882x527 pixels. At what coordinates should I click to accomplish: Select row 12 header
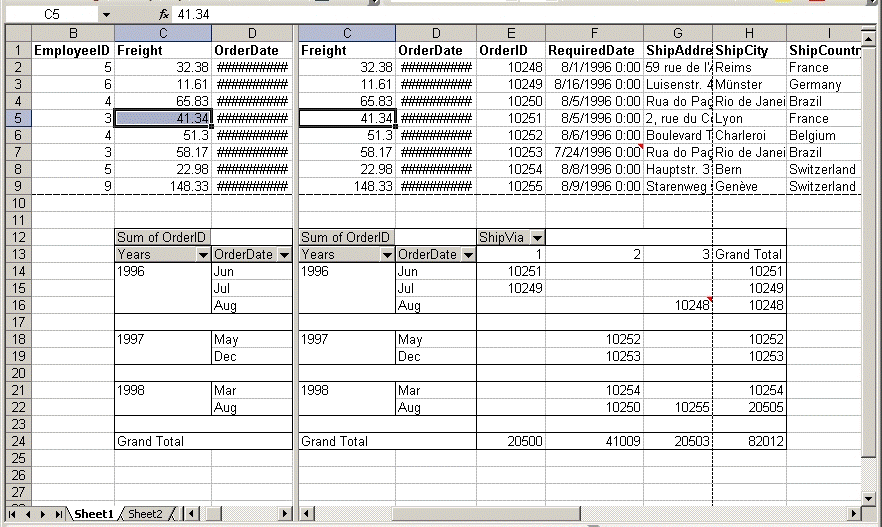click(x=16, y=238)
